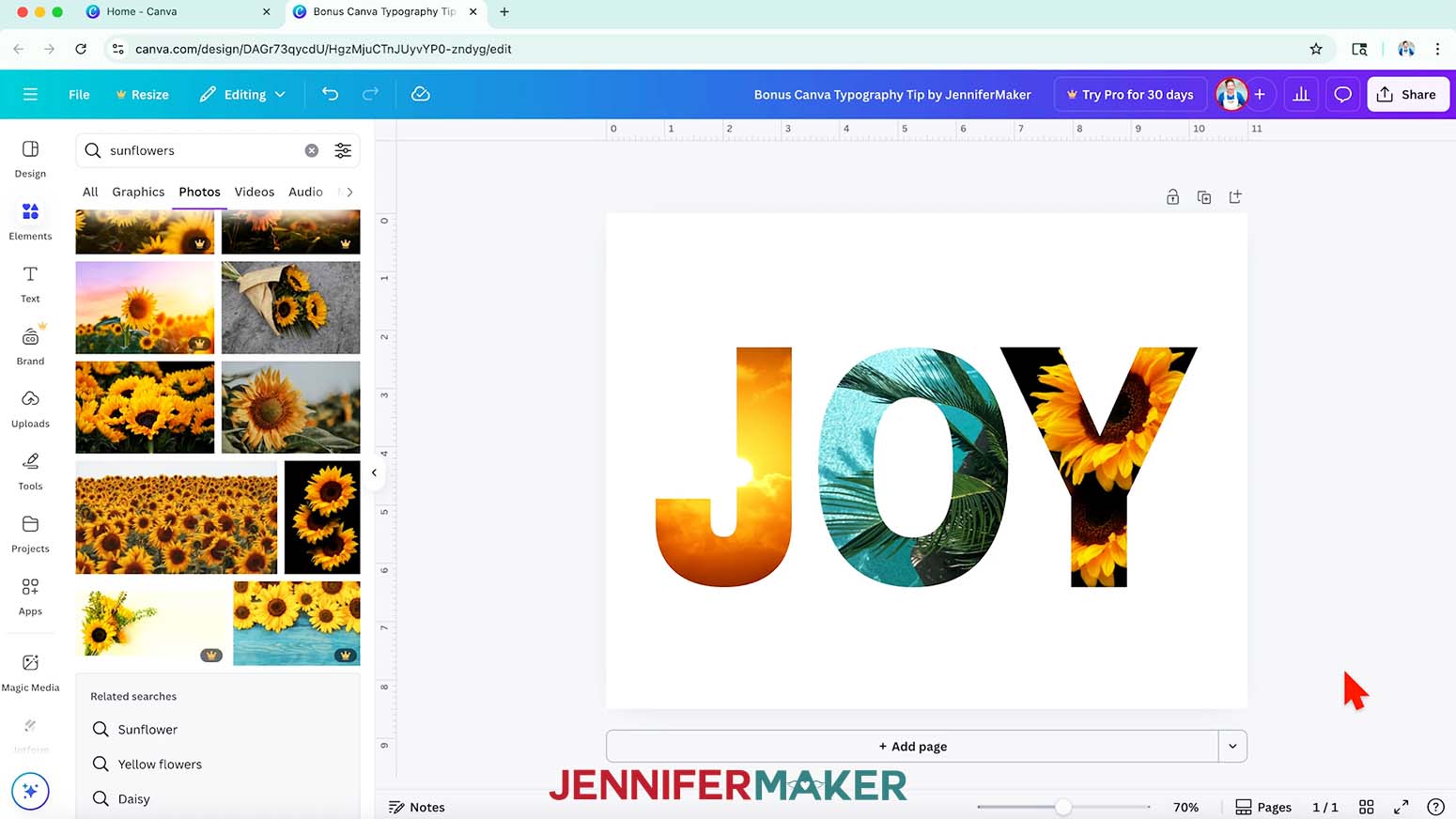Collapse the side panel with arrow
1456x819 pixels.
374,472
